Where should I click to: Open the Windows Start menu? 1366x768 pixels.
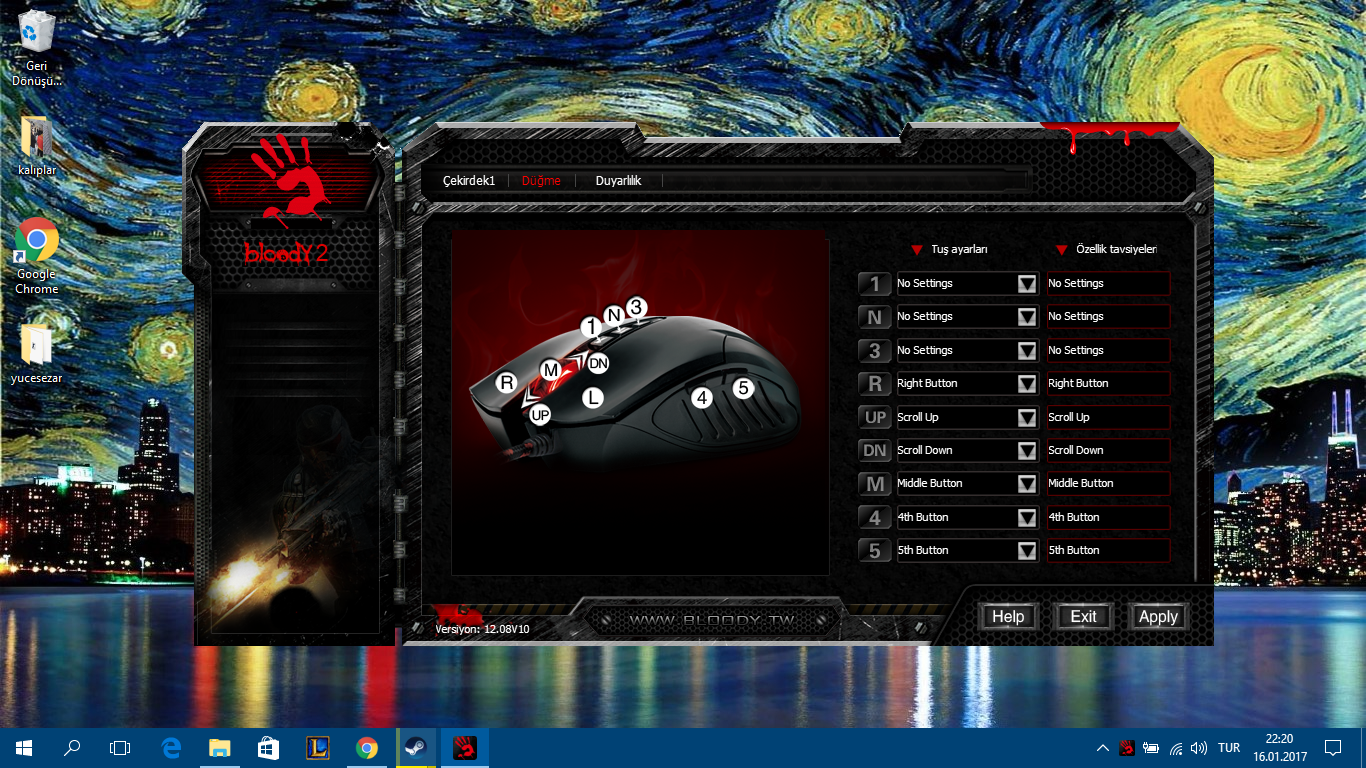pos(24,748)
